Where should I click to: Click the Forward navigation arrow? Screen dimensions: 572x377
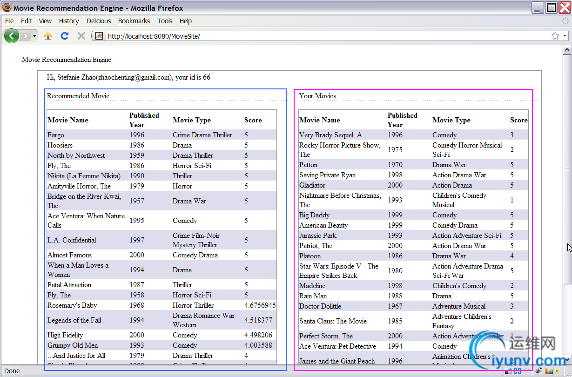coord(25,36)
